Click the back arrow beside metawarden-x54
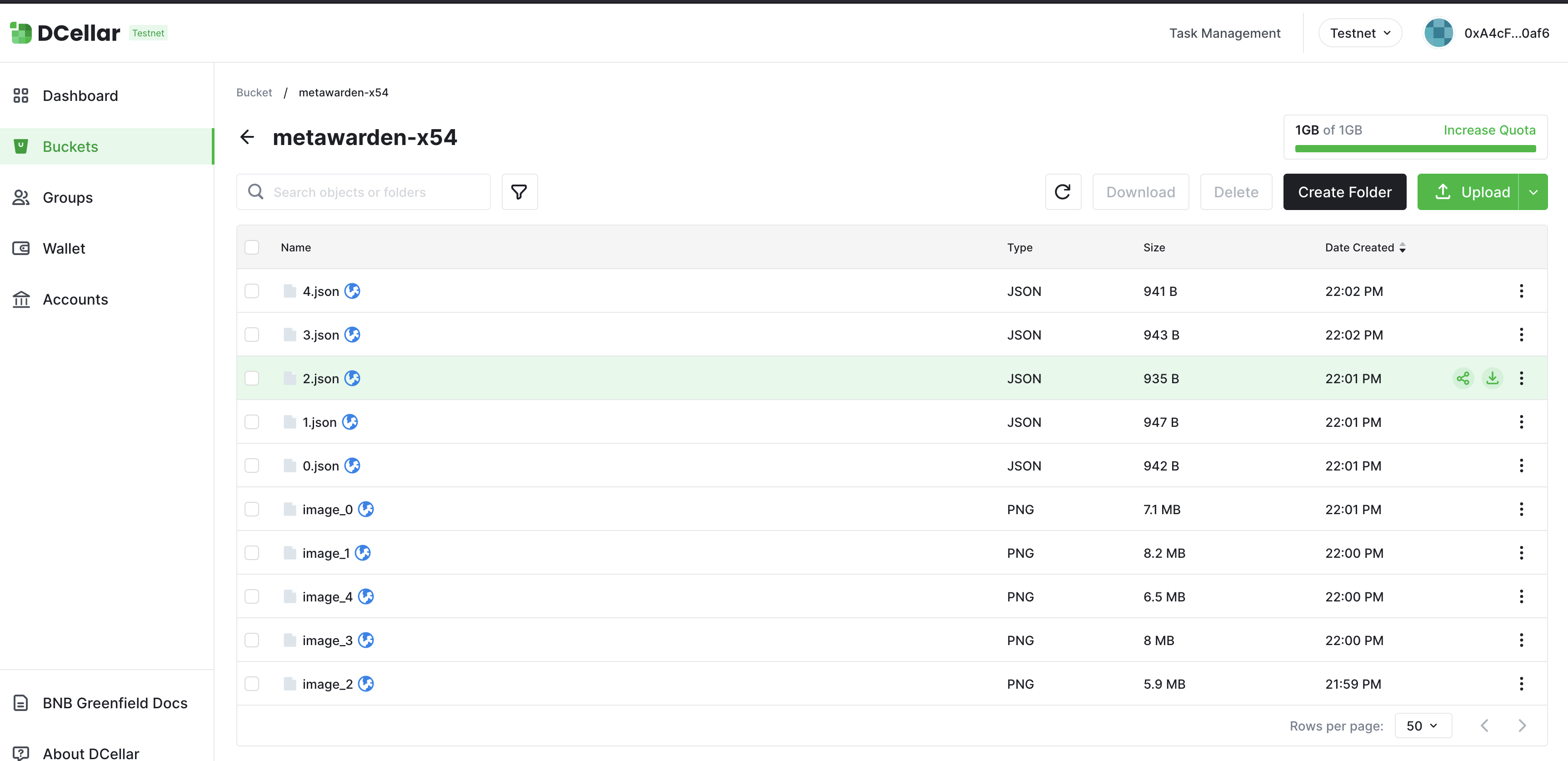 [x=247, y=137]
